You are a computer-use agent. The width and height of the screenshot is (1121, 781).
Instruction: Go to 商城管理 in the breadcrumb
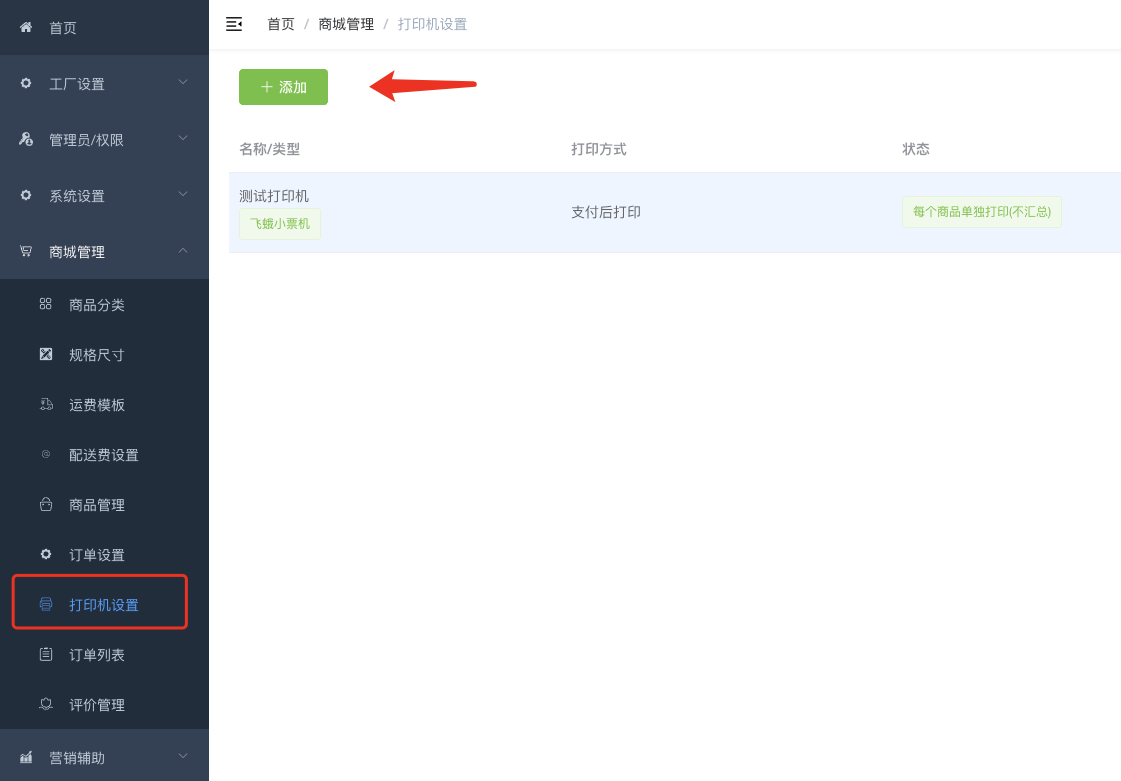pos(346,24)
